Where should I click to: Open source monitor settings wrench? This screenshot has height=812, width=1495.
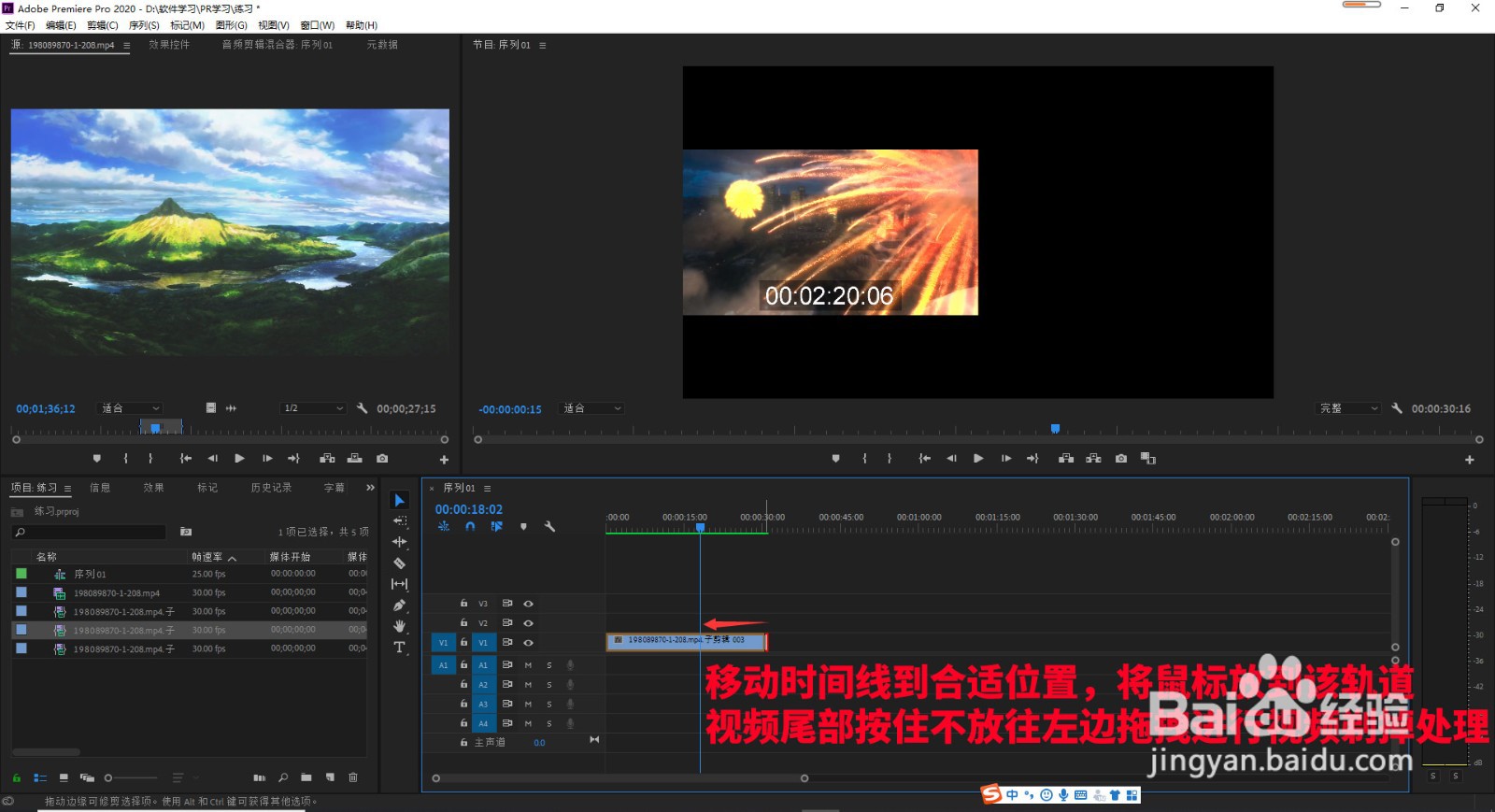363,408
